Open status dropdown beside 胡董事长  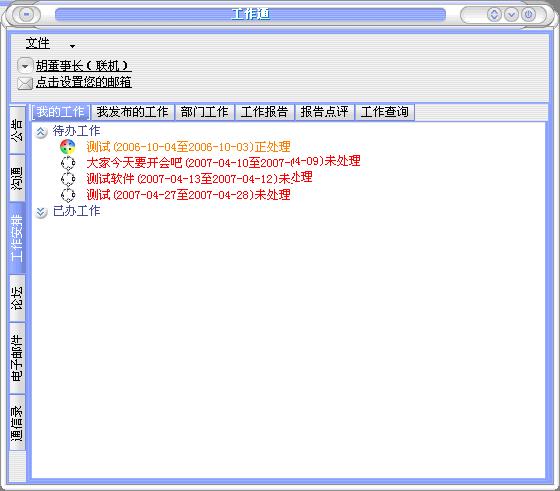point(25,66)
